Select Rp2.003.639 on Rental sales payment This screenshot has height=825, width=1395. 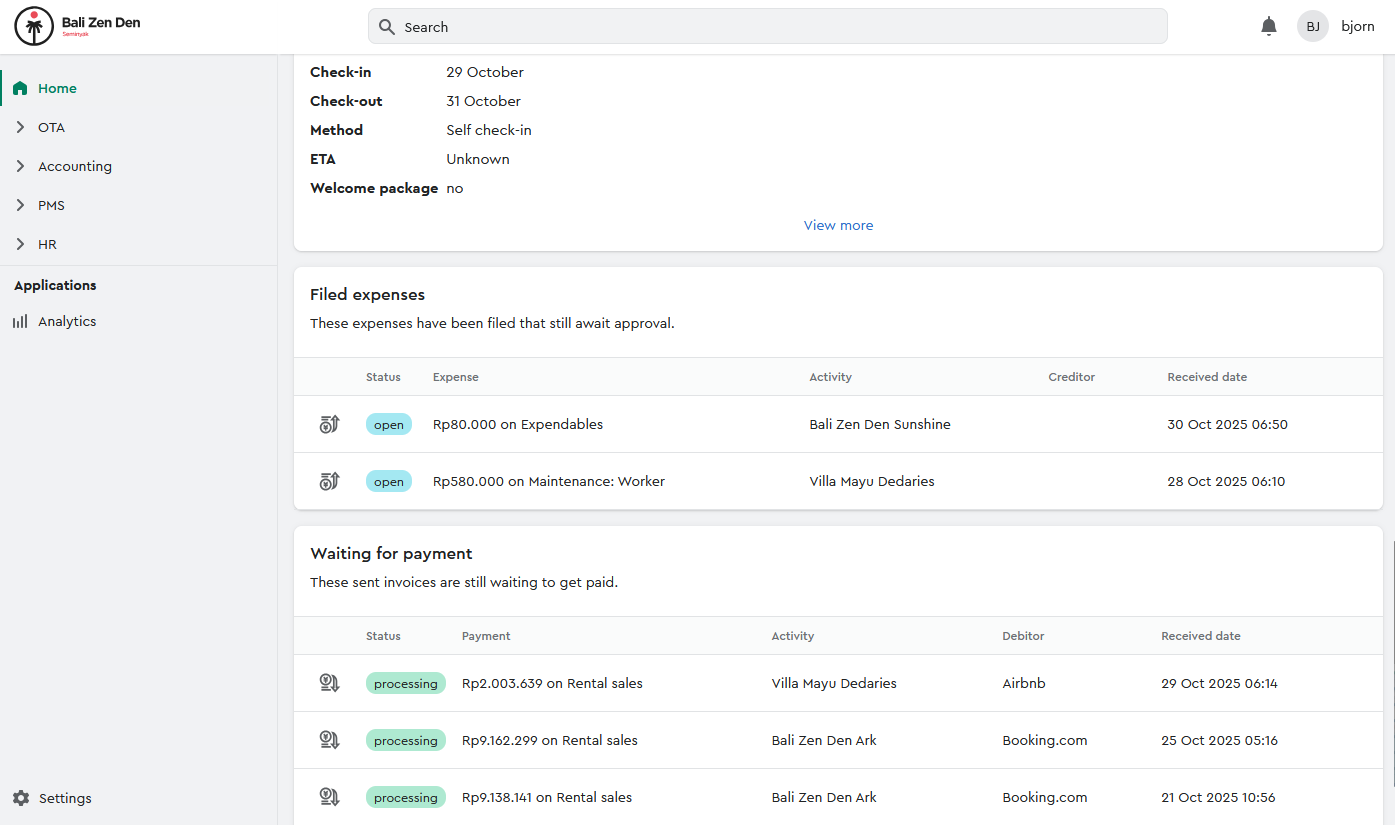coord(552,683)
